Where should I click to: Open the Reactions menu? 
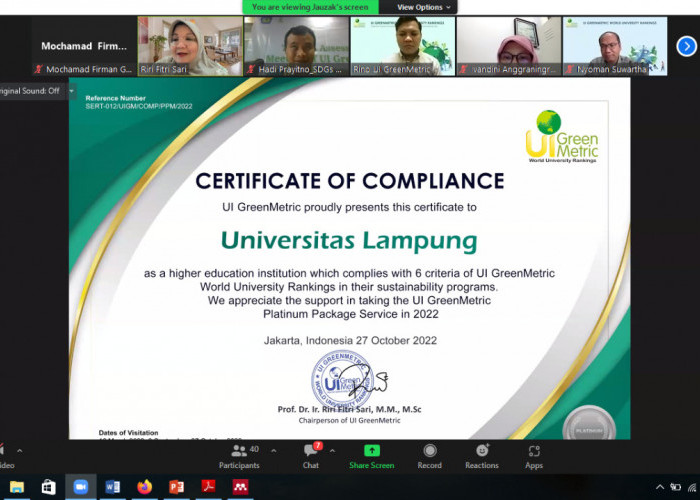coord(482,457)
